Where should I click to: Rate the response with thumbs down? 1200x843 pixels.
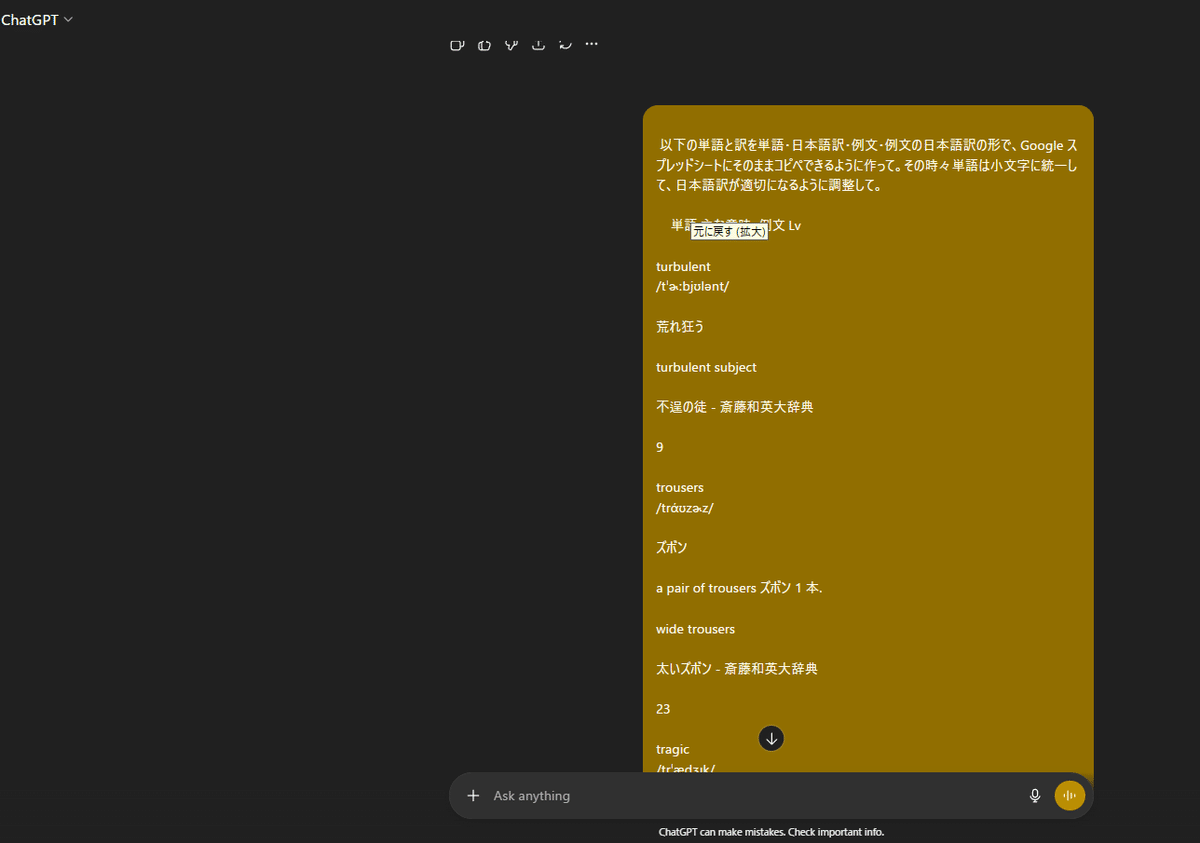(x=511, y=44)
